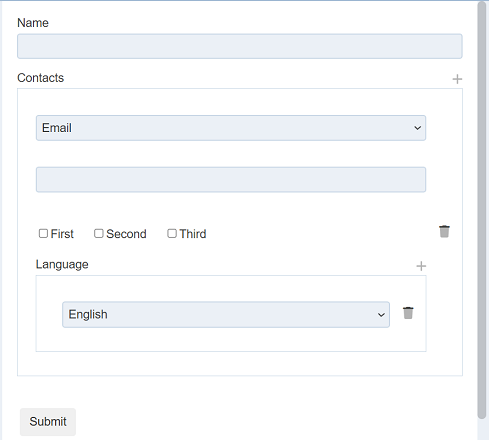Add another language with the plus icon
Viewport: 489px width, 440px height.
(421, 266)
